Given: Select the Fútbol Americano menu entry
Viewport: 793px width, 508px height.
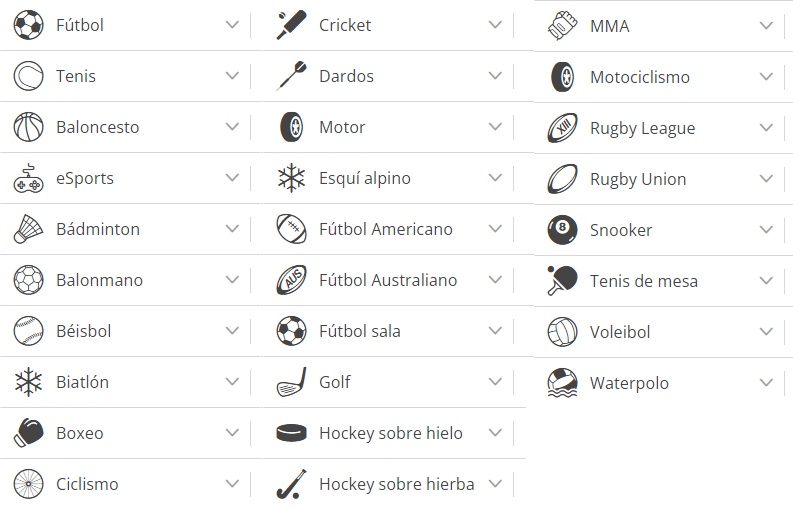Looking at the screenshot, I should tap(385, 229).
